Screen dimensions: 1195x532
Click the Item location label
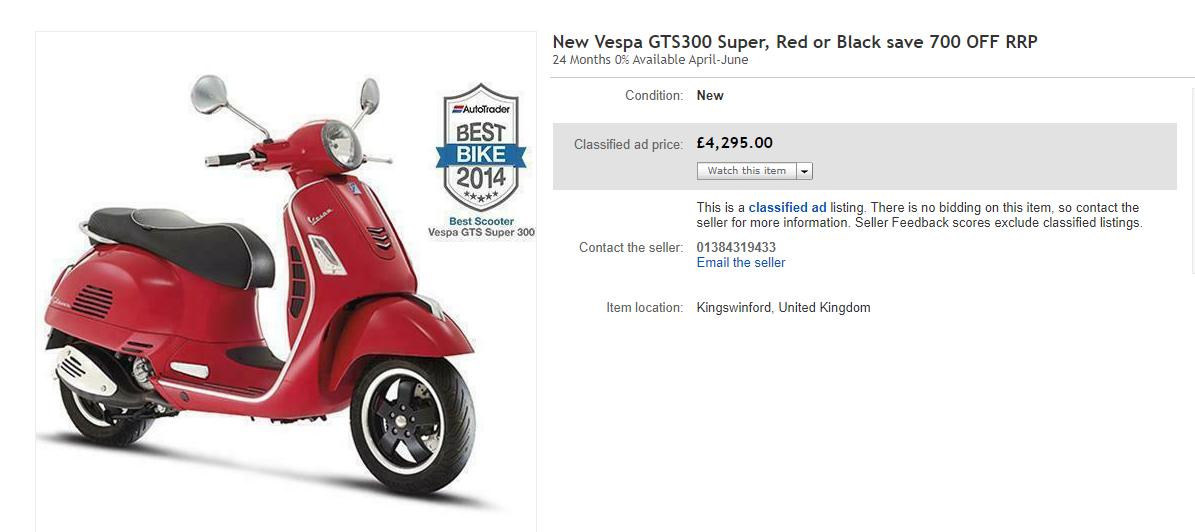[644, 308]
